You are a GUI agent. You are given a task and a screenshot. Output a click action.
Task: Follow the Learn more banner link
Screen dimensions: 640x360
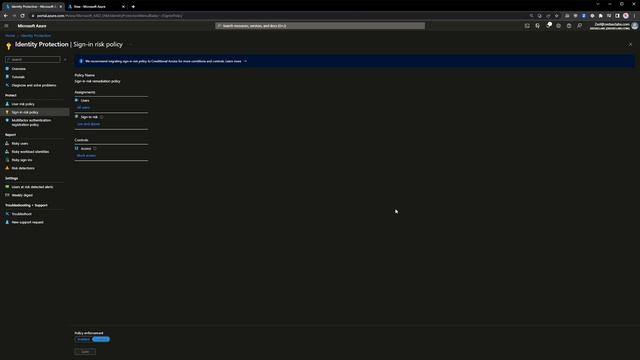pyautogui.click(x=233, y=61)
